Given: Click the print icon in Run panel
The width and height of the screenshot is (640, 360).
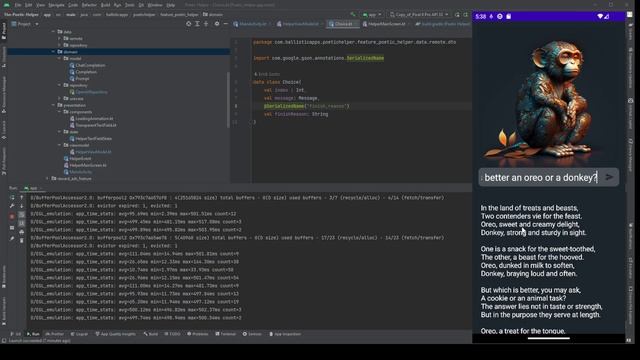Looking at the screenshot, I should click(x=22, y=232).
